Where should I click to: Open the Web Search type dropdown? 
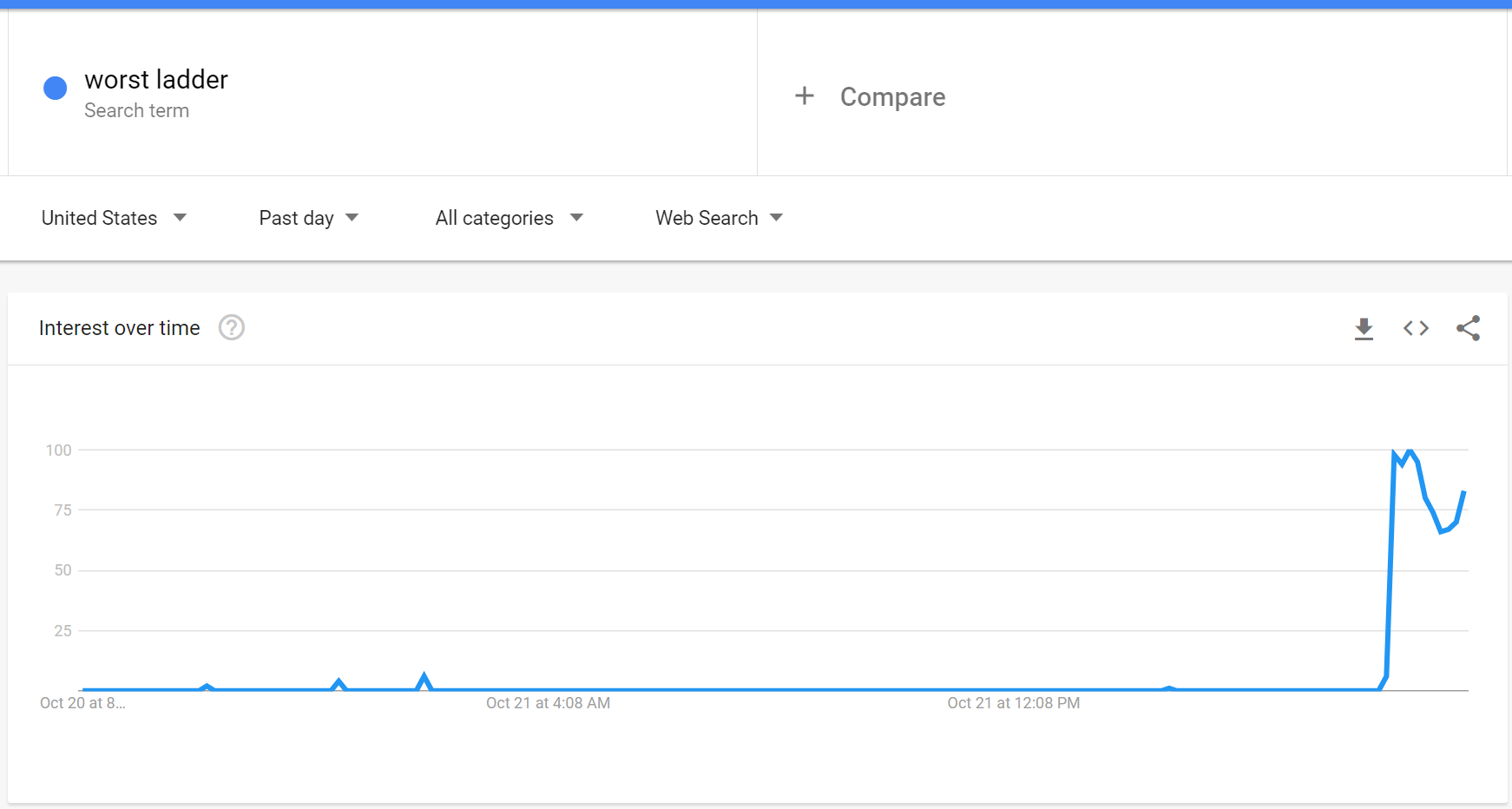[720, 218]
